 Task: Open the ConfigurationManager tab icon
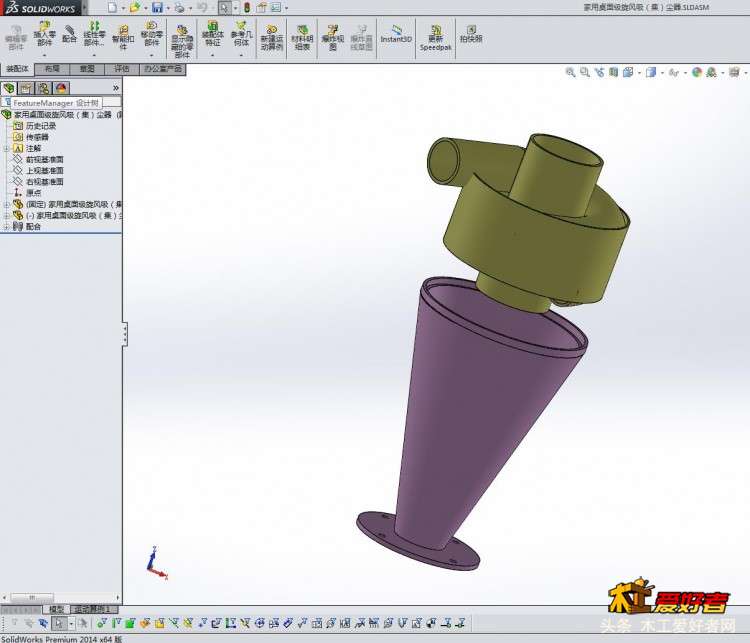(x=43, y=88)
